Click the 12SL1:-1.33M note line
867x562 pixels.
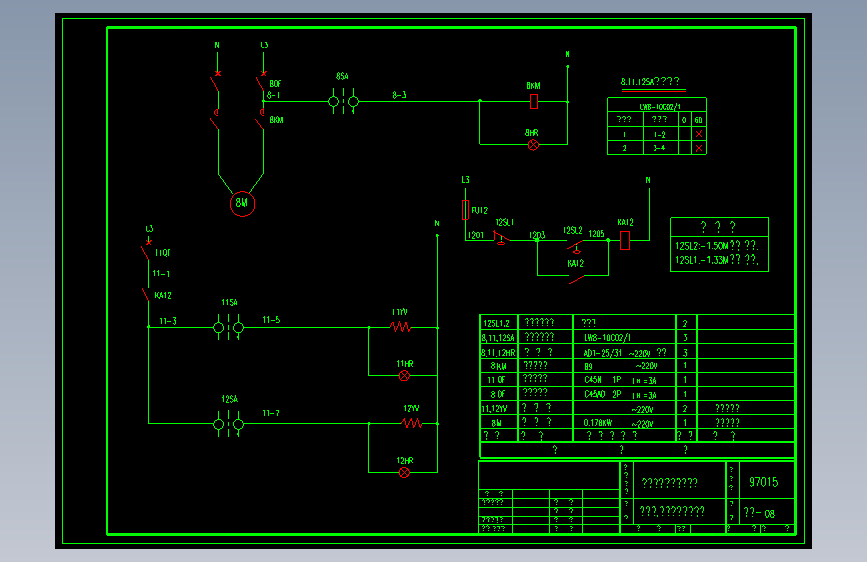716,259
